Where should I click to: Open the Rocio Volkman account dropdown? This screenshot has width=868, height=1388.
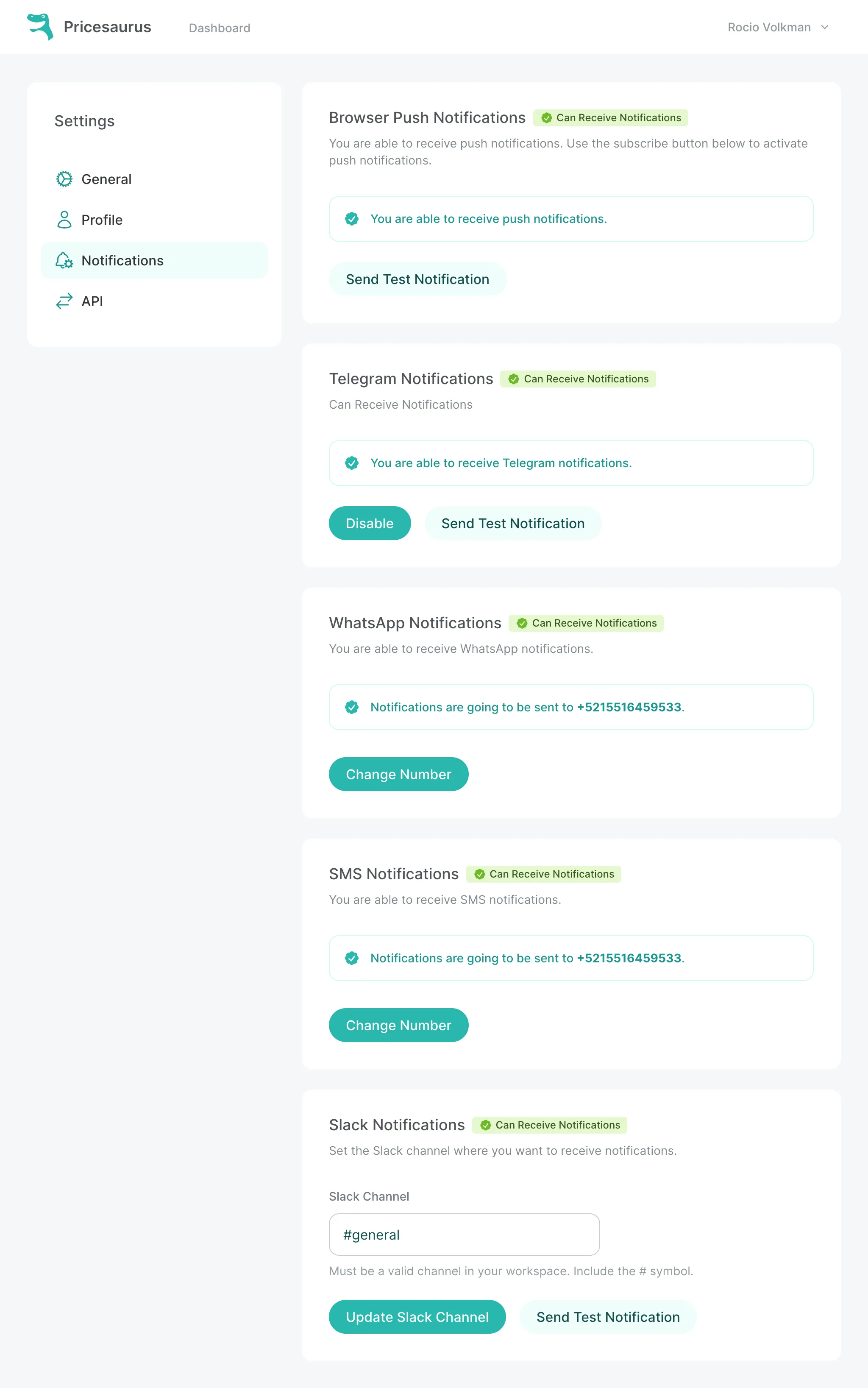pos(769,28)
